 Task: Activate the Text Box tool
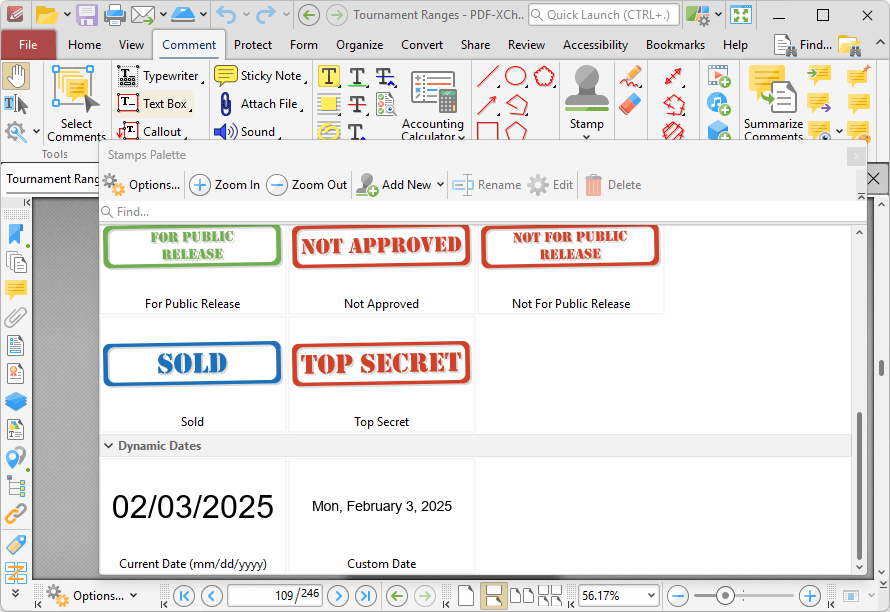(153, 103)
